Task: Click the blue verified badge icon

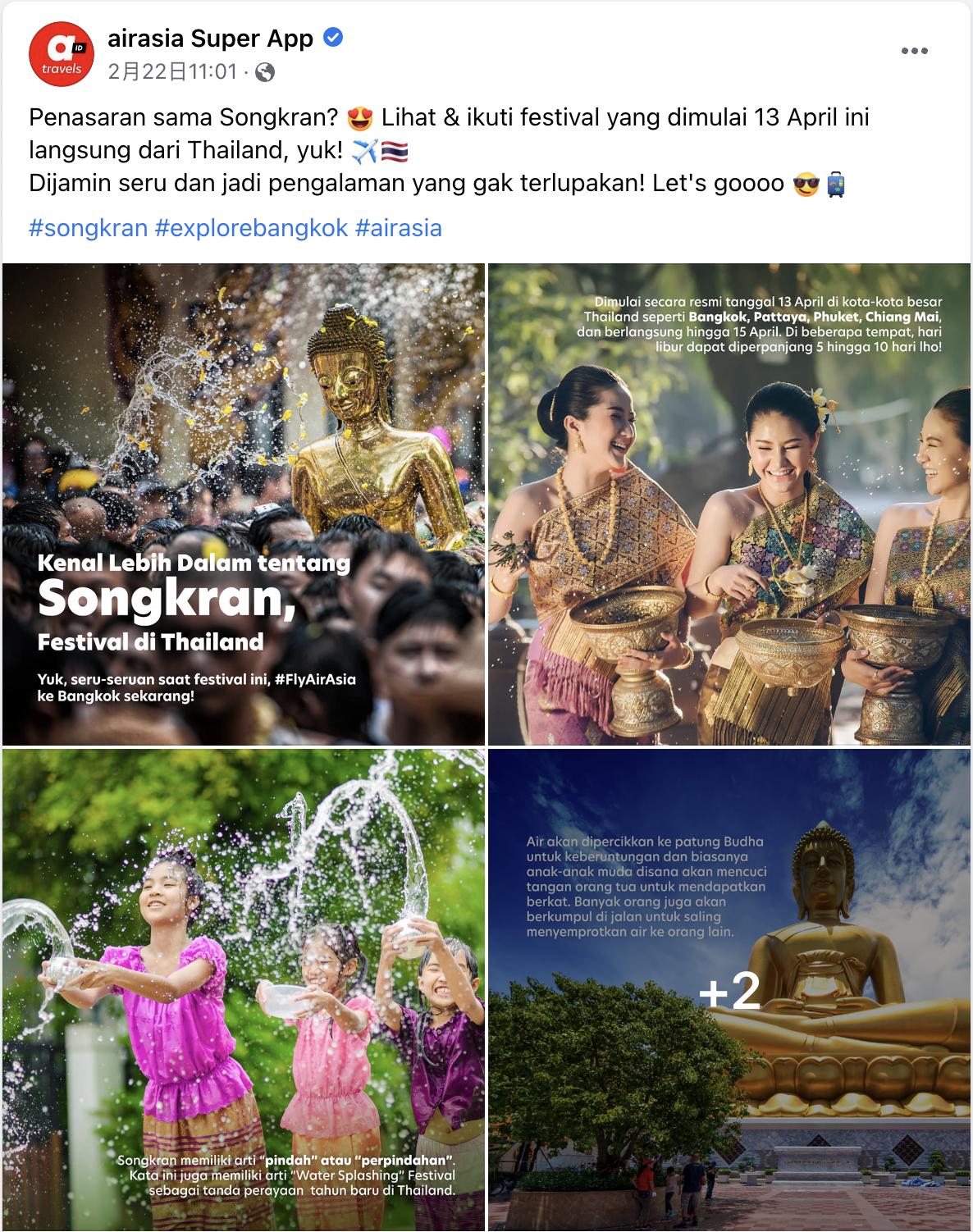Action: (333, 38)
